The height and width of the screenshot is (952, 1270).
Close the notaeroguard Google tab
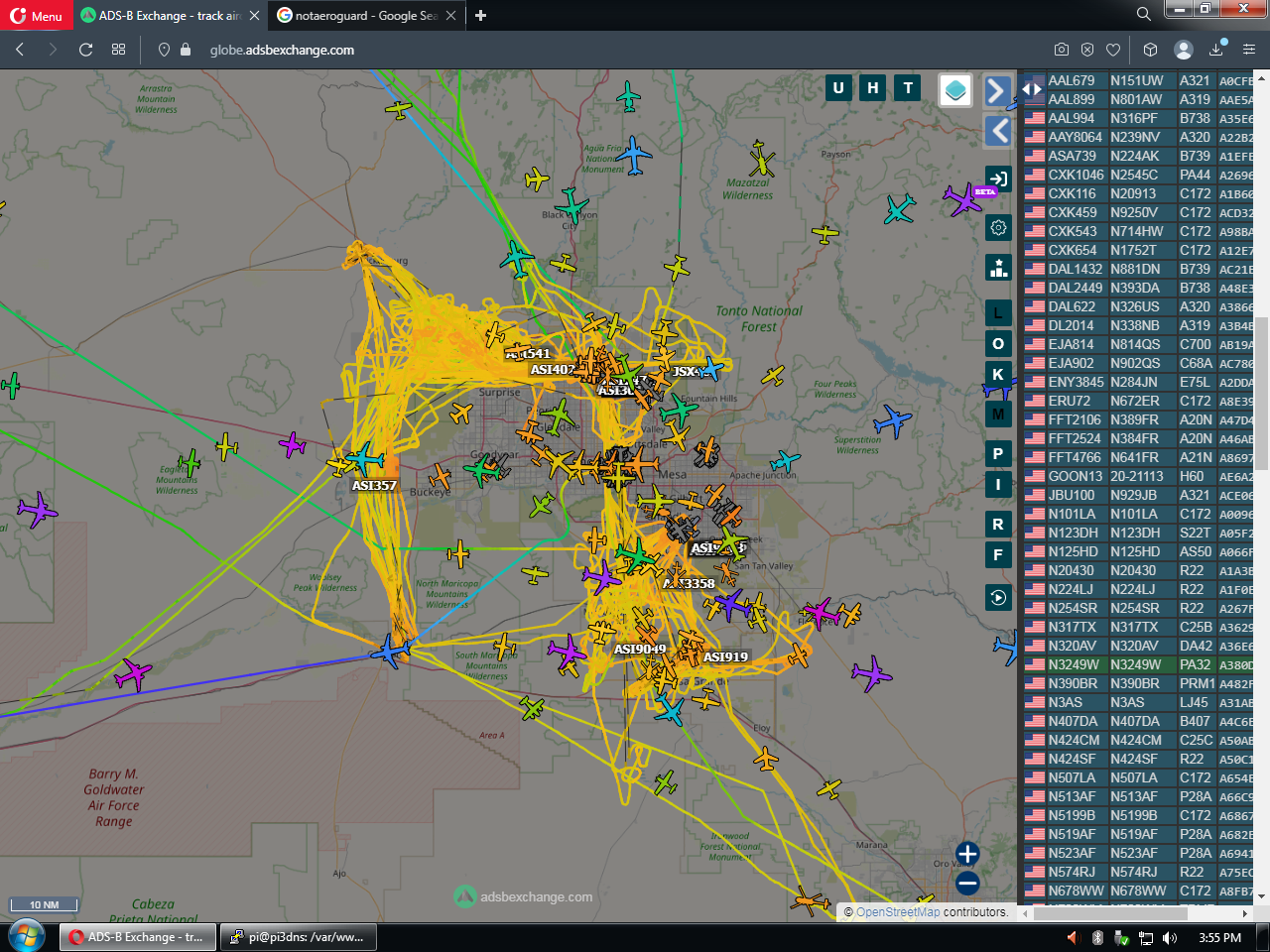tap(451, 16)
